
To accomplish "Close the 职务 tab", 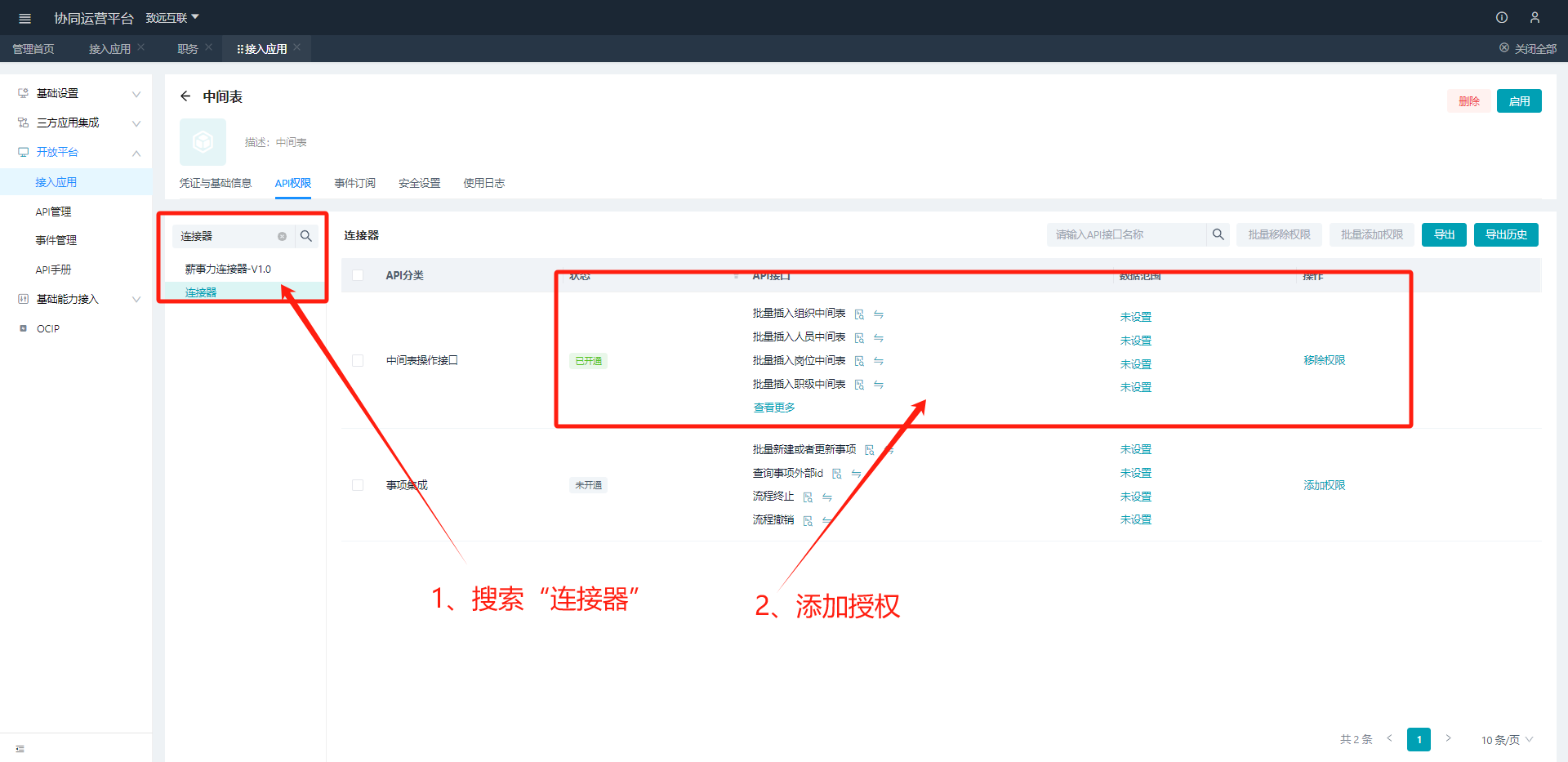I will tap(209, 47).
